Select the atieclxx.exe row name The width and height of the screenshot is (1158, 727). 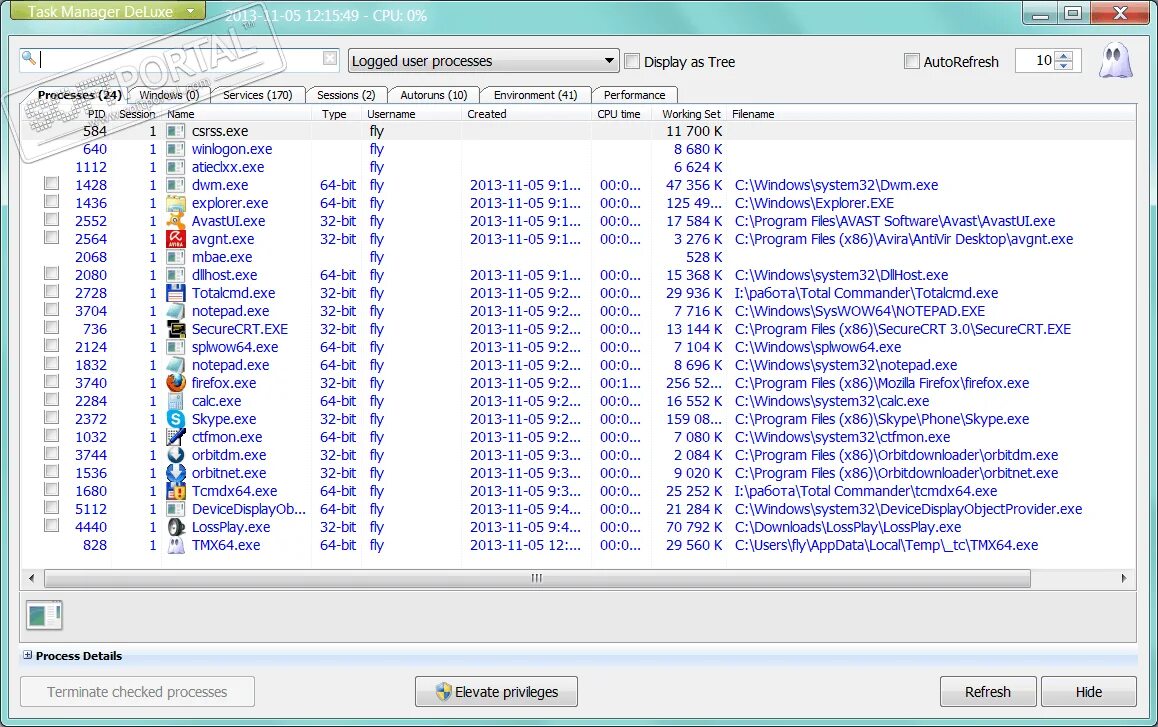227,167
